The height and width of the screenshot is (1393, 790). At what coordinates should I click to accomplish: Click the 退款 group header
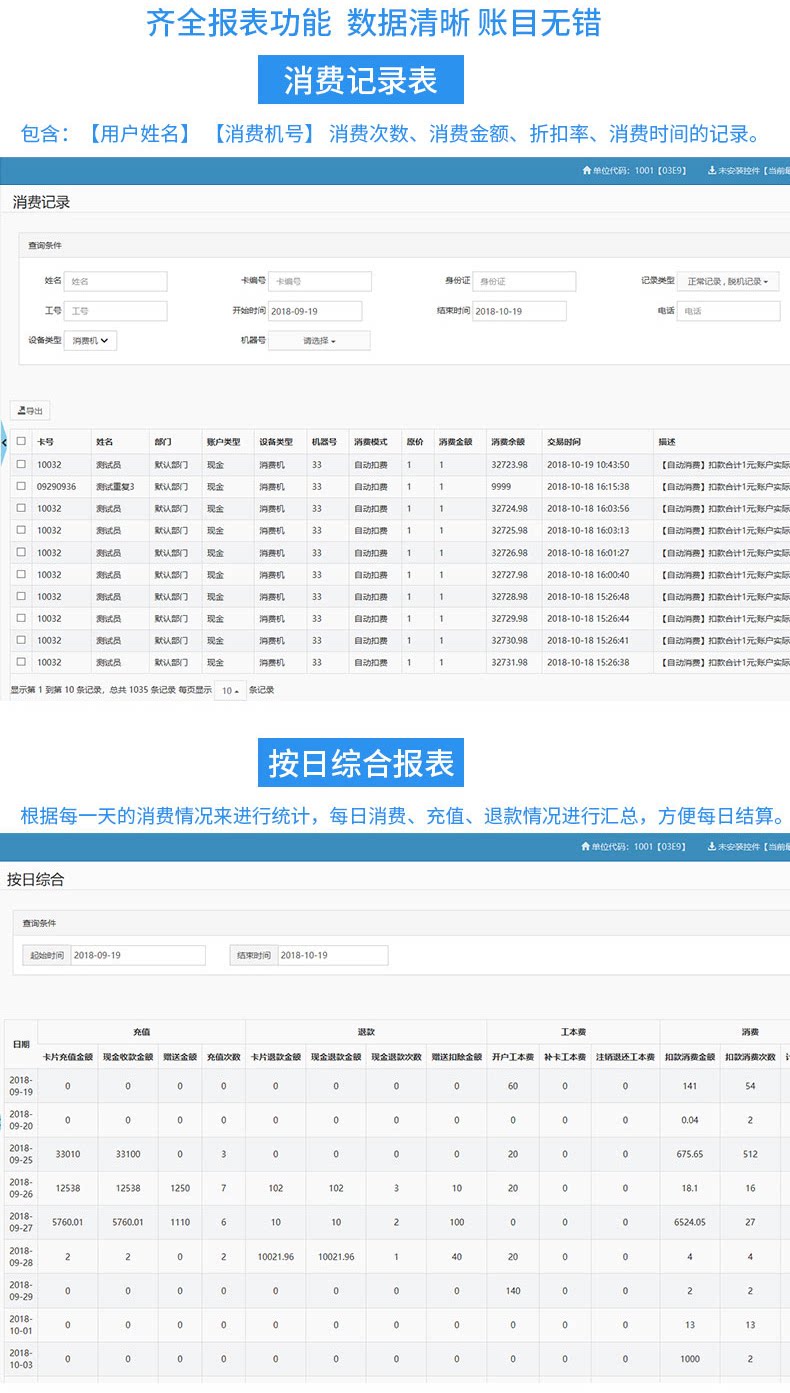click(x=366, y=1031)
